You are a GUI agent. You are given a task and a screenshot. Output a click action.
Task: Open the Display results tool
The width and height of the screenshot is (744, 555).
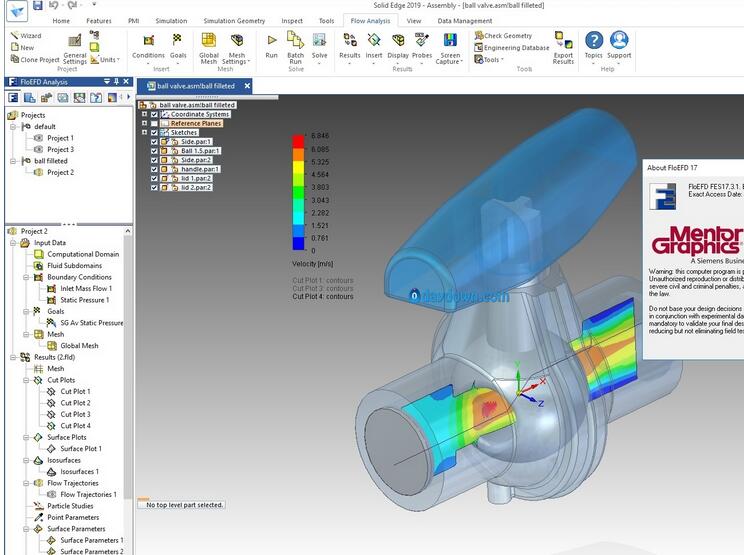coord(398,48)
